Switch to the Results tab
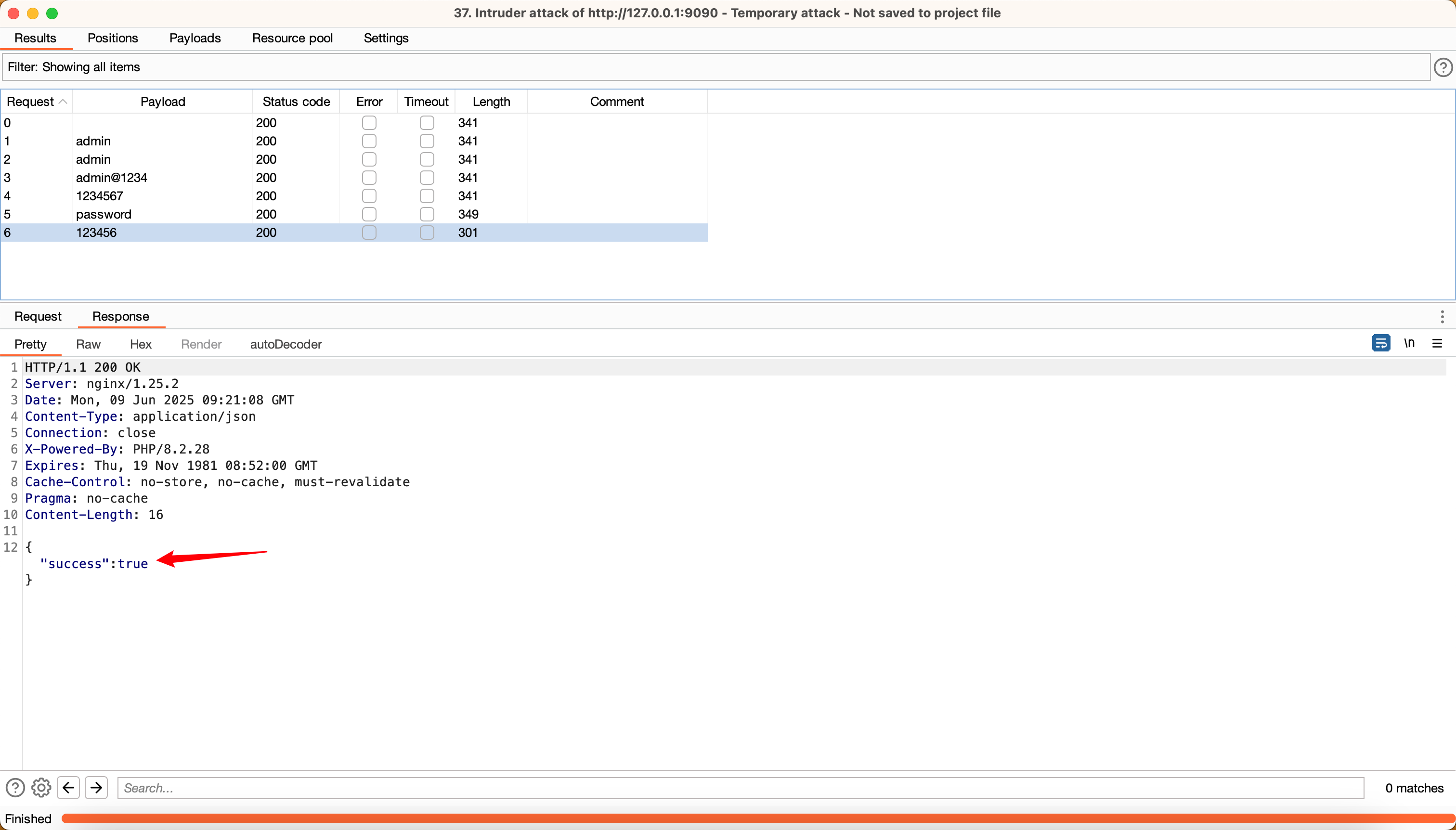Viewport: 1456px width, 830px height. pos(35,38)
